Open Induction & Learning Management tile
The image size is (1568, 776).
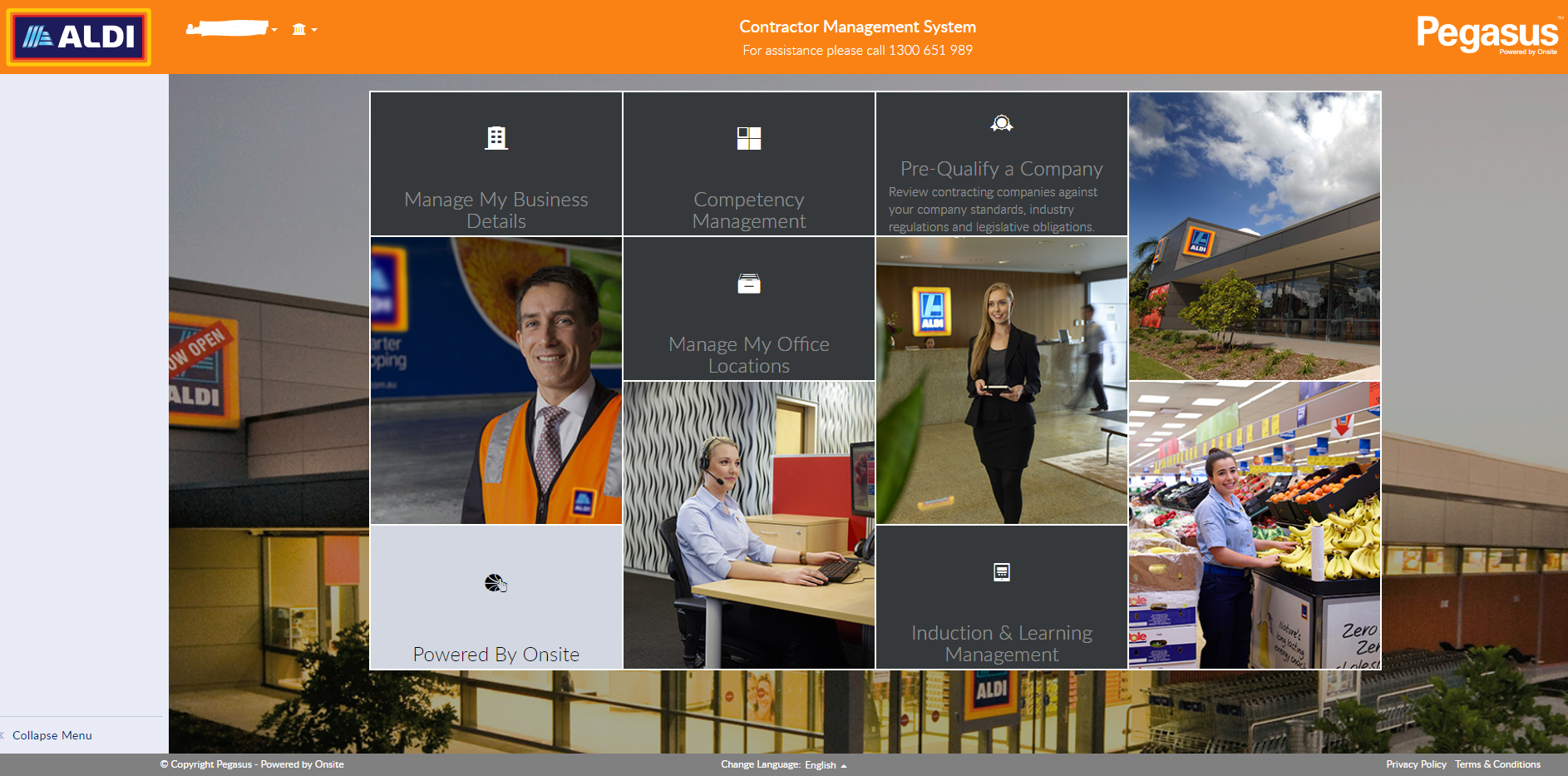pyautogui.click(x=1002, y=597)
